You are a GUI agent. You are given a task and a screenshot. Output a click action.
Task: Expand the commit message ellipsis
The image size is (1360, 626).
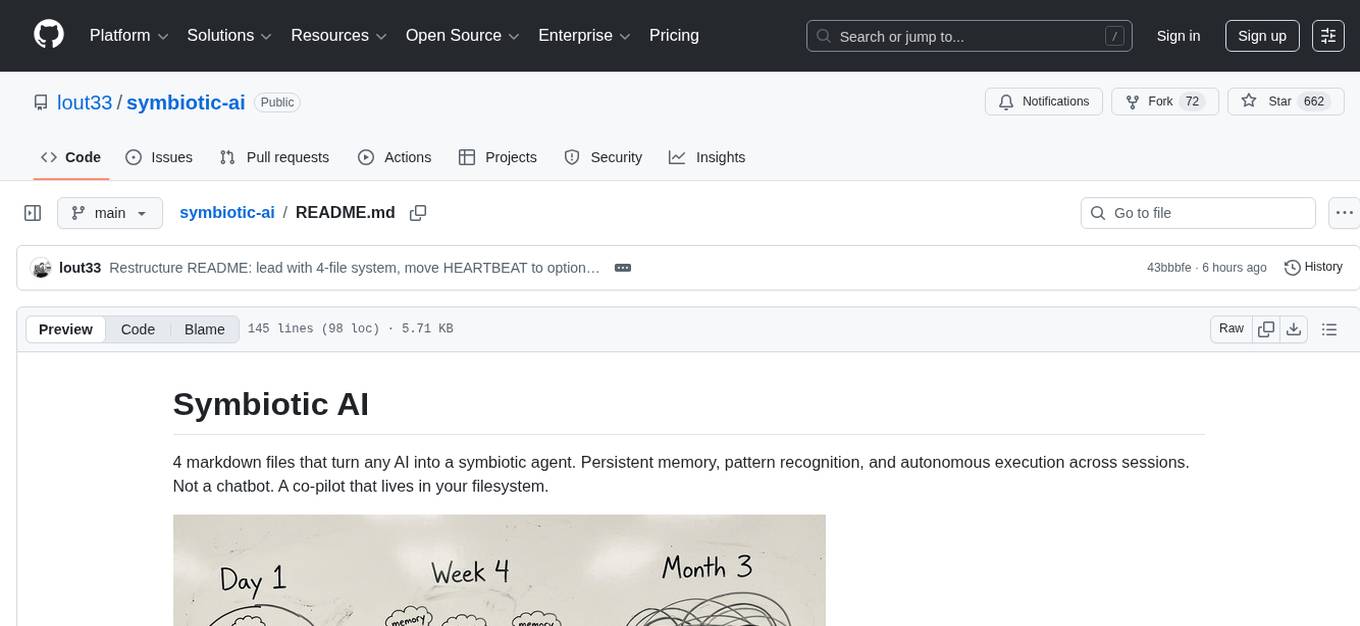click(x=622, y=268)
